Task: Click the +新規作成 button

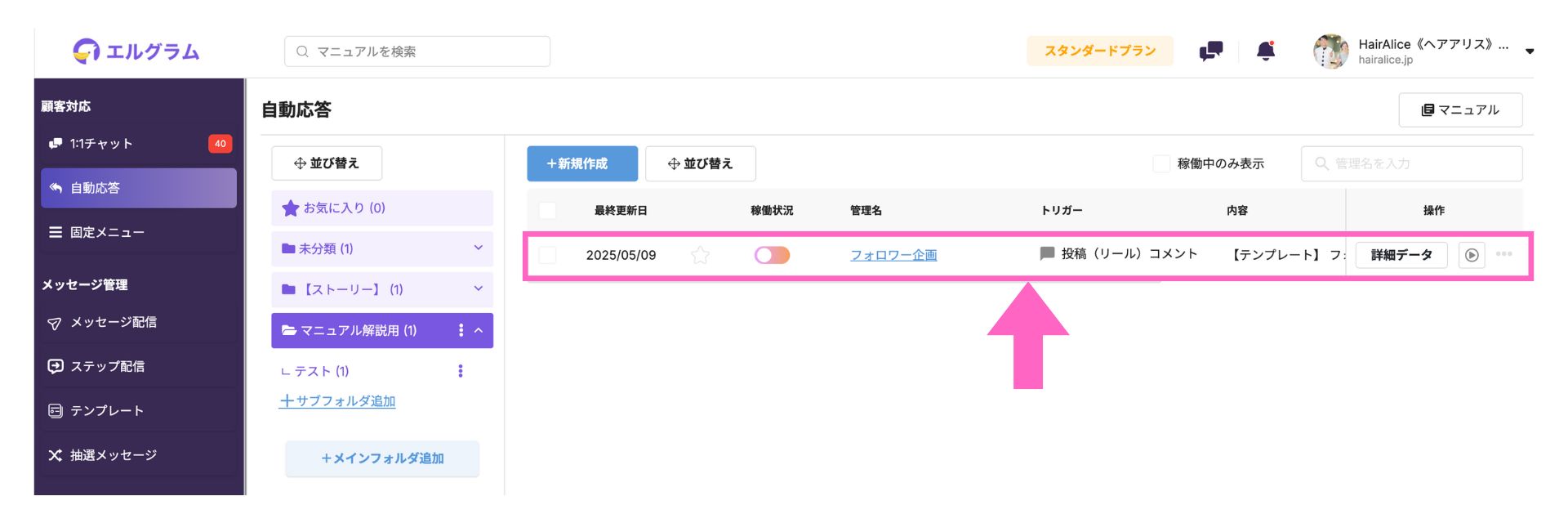Action: pyautogui.click(x=582, y=163)
